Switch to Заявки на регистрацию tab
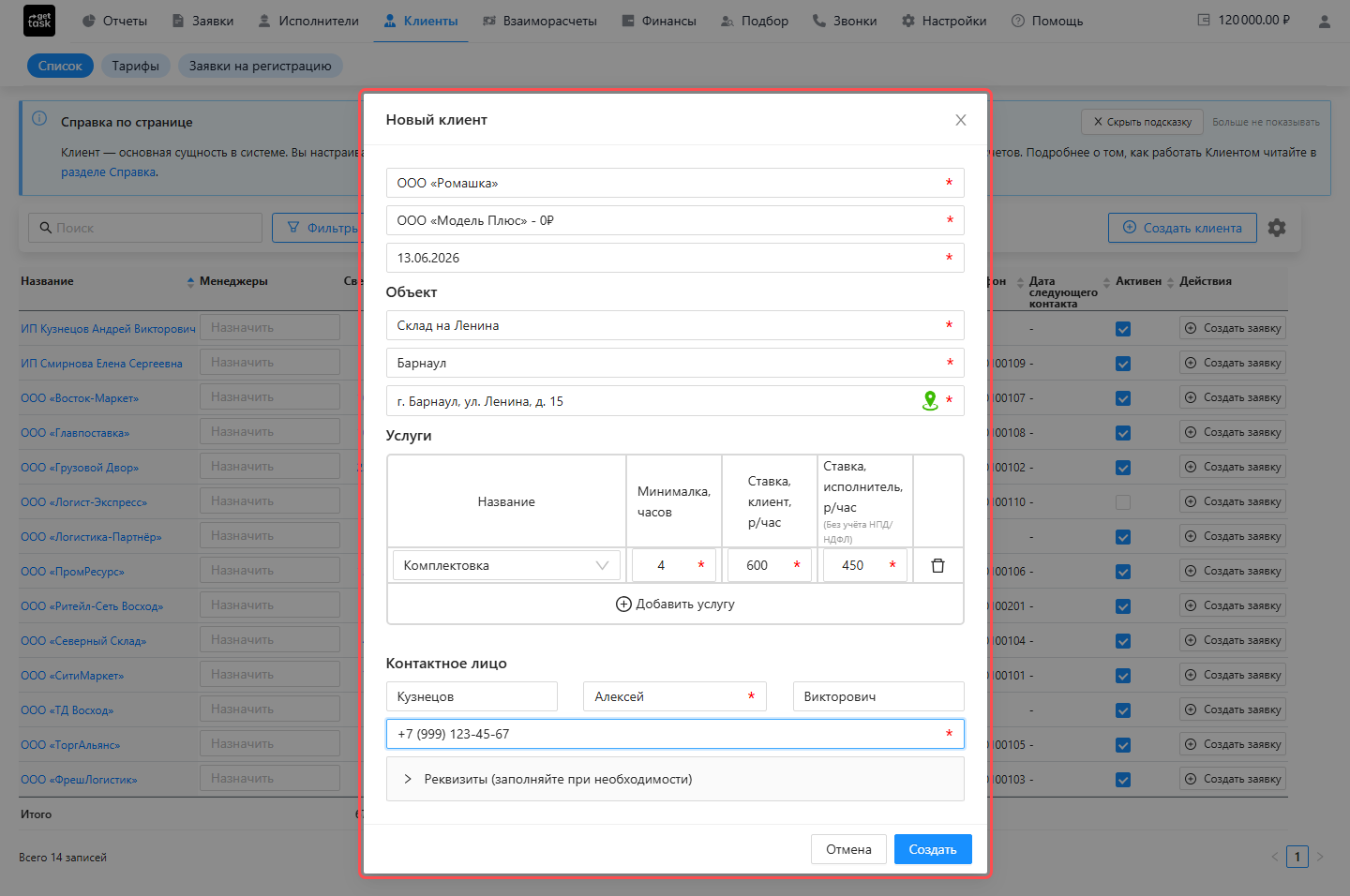 (x=261, y=66)
